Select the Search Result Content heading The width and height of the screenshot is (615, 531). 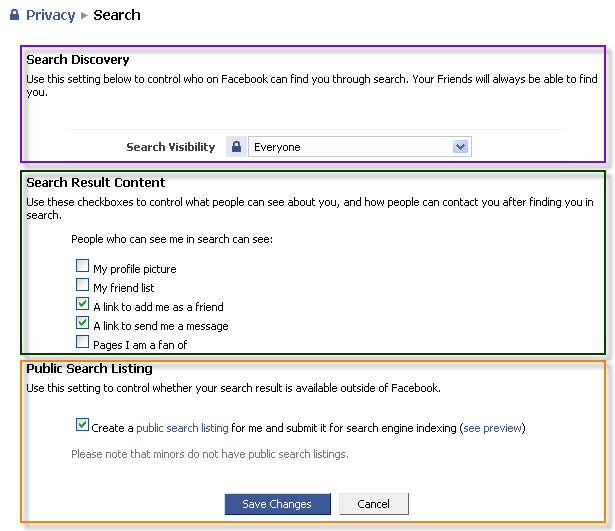tap(96, 183)
